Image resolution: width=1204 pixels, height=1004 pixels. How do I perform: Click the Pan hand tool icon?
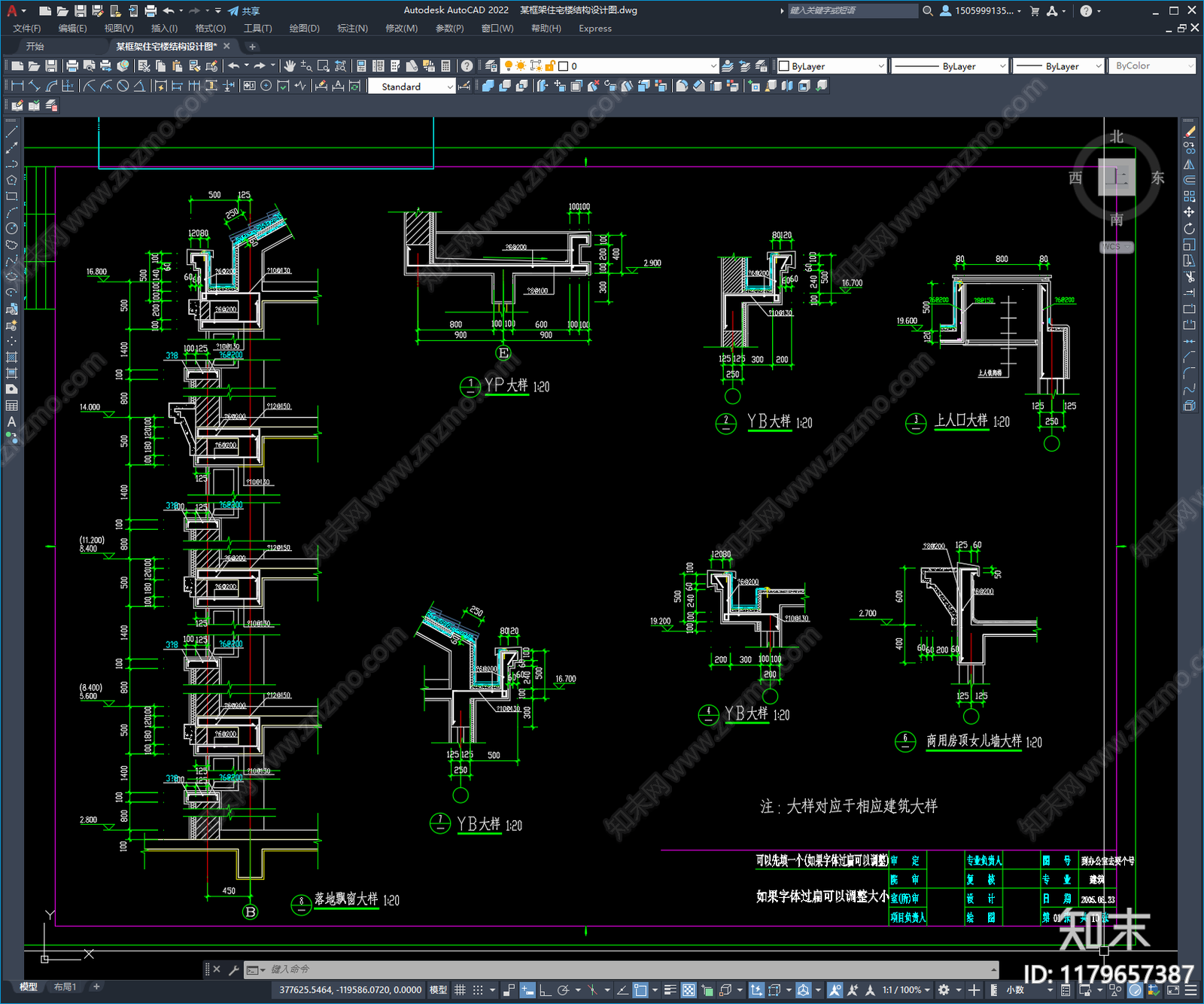point(290,66)
